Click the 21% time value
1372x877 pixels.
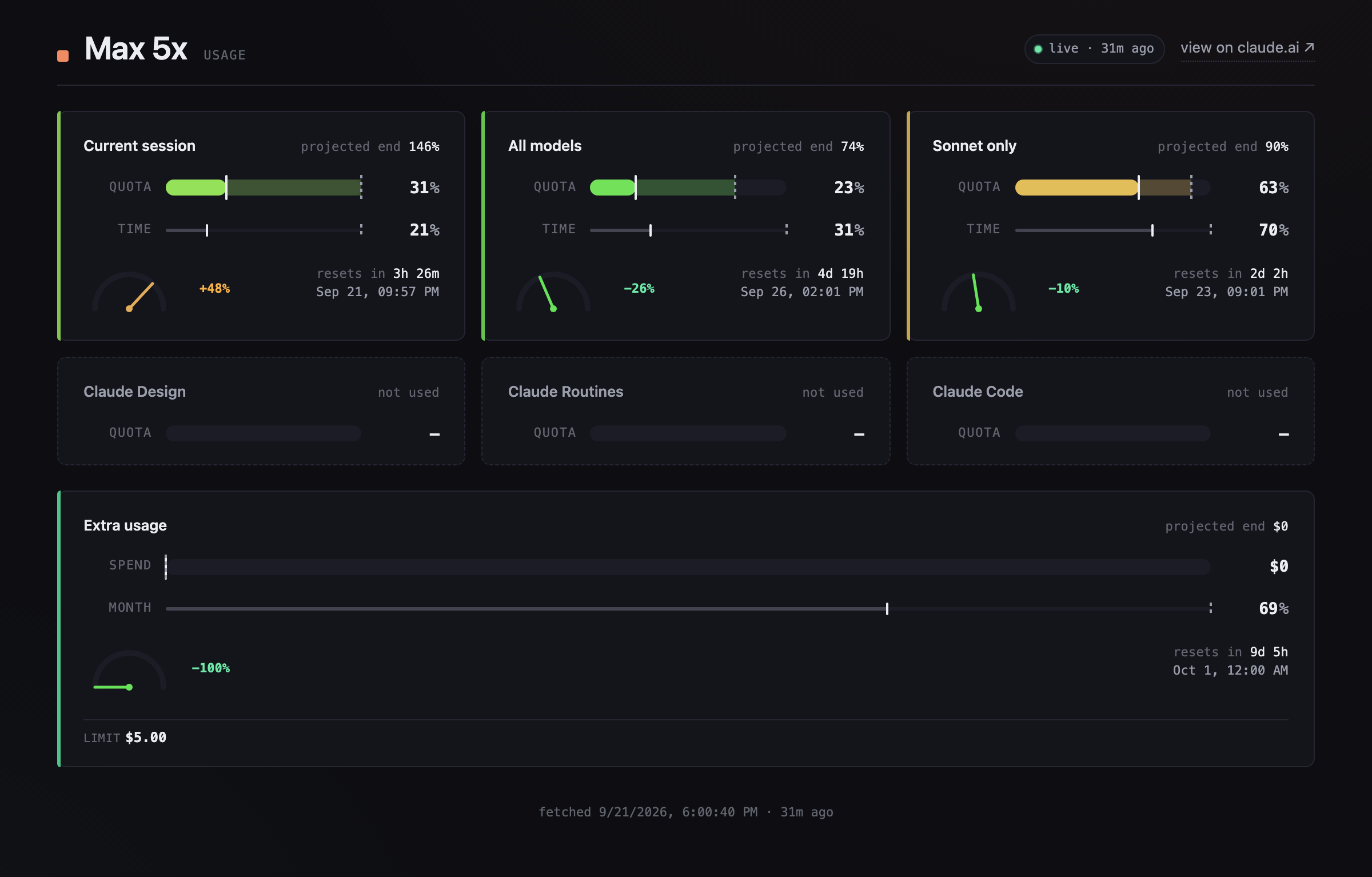[425, 230]
